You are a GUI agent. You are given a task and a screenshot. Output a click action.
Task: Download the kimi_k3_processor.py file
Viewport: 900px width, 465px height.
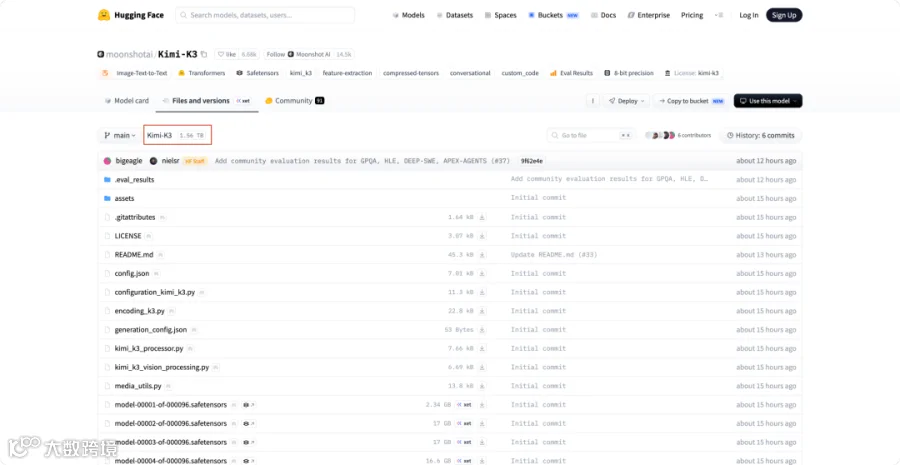click(x=482, y=348)
